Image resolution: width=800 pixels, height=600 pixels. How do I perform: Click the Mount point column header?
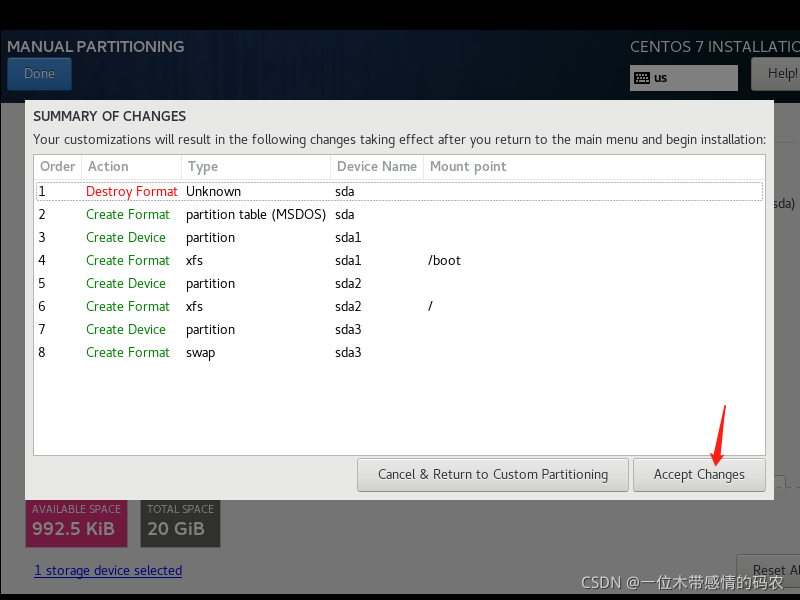click(x=468, y=167)
